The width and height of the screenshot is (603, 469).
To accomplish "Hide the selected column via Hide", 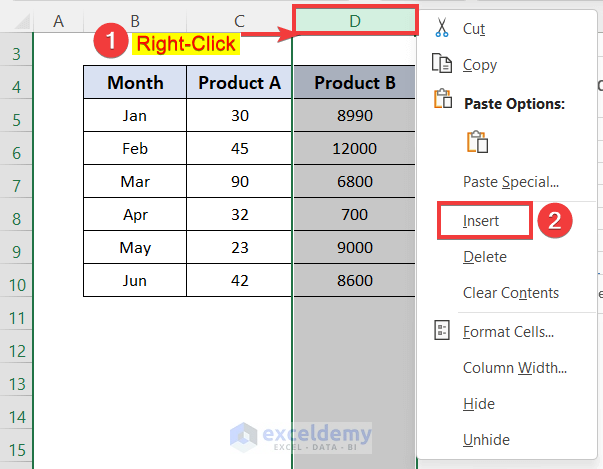I will (x=479, y=404).
